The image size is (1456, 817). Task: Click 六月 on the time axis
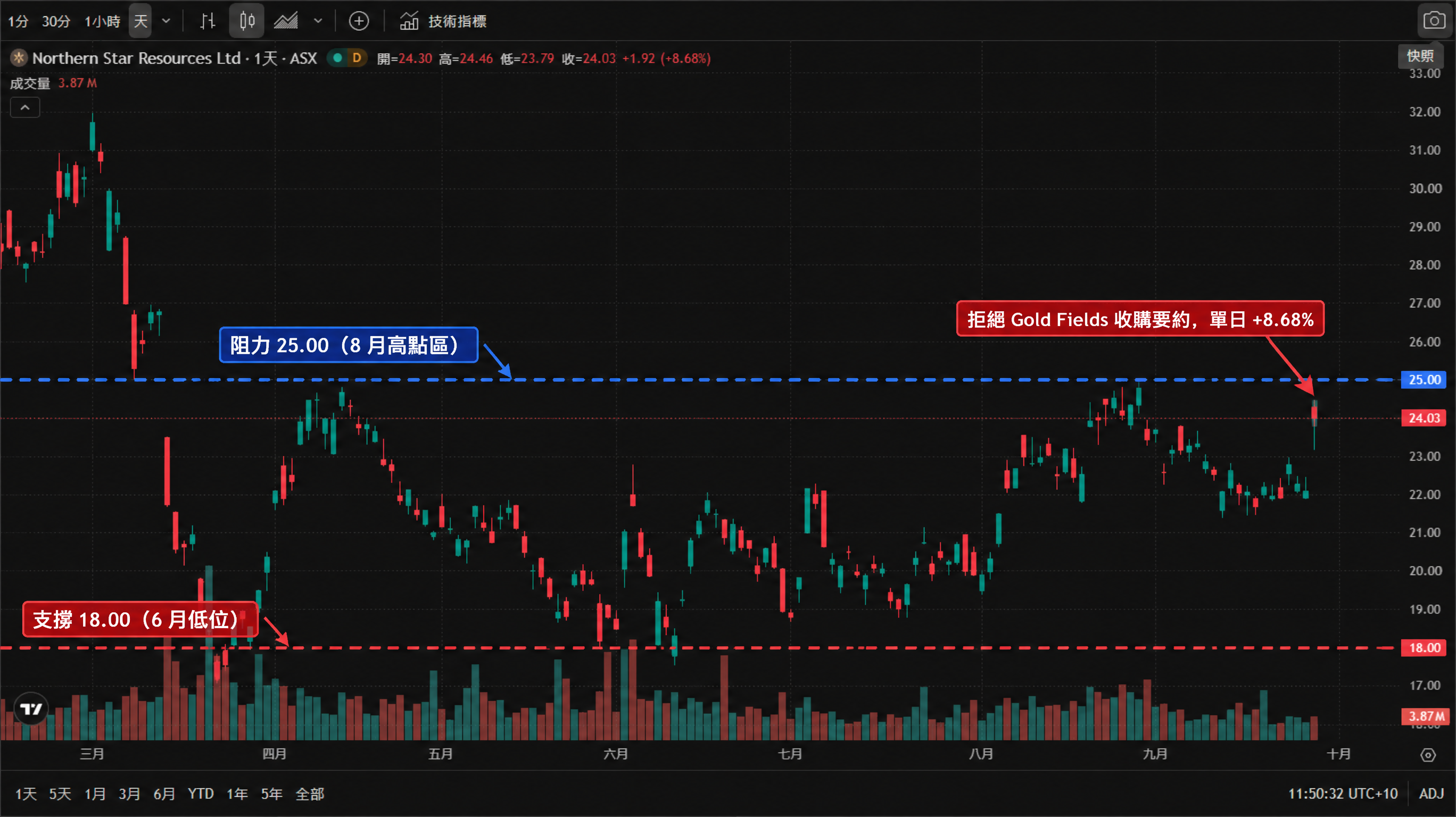pos(616,754)
